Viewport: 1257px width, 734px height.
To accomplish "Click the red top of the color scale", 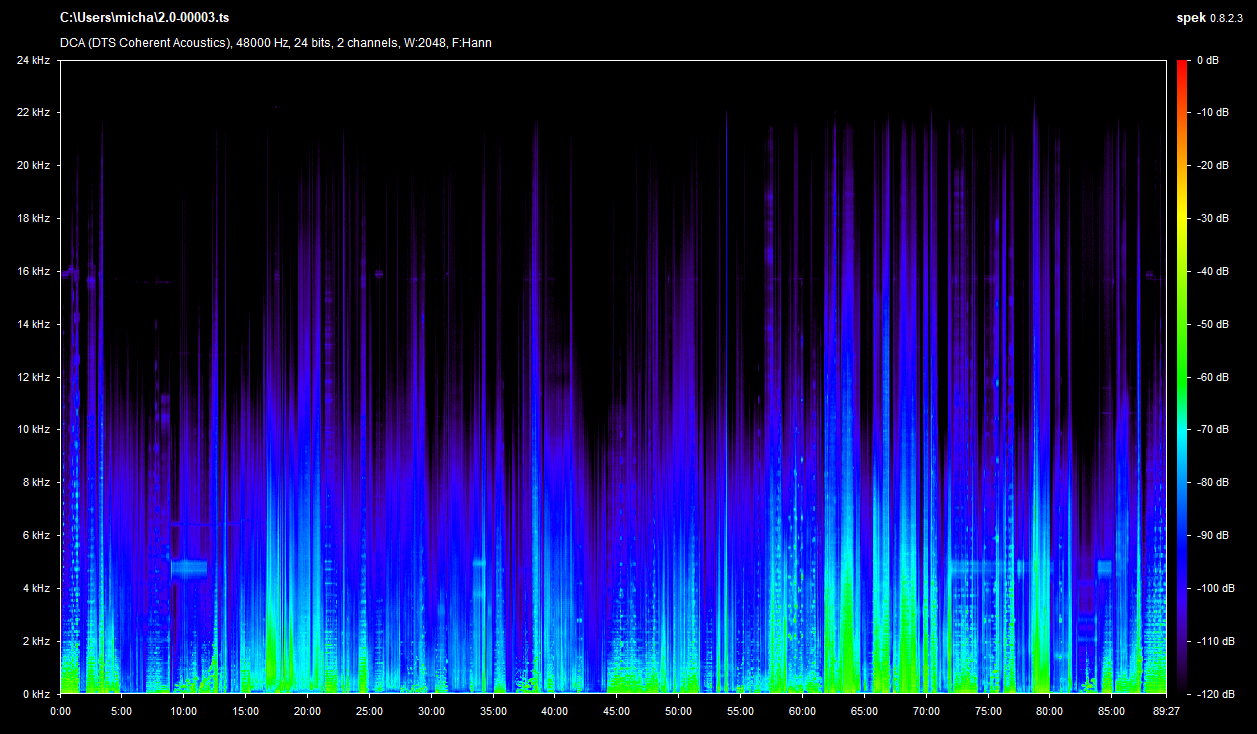I will (x=1182, y=66).
